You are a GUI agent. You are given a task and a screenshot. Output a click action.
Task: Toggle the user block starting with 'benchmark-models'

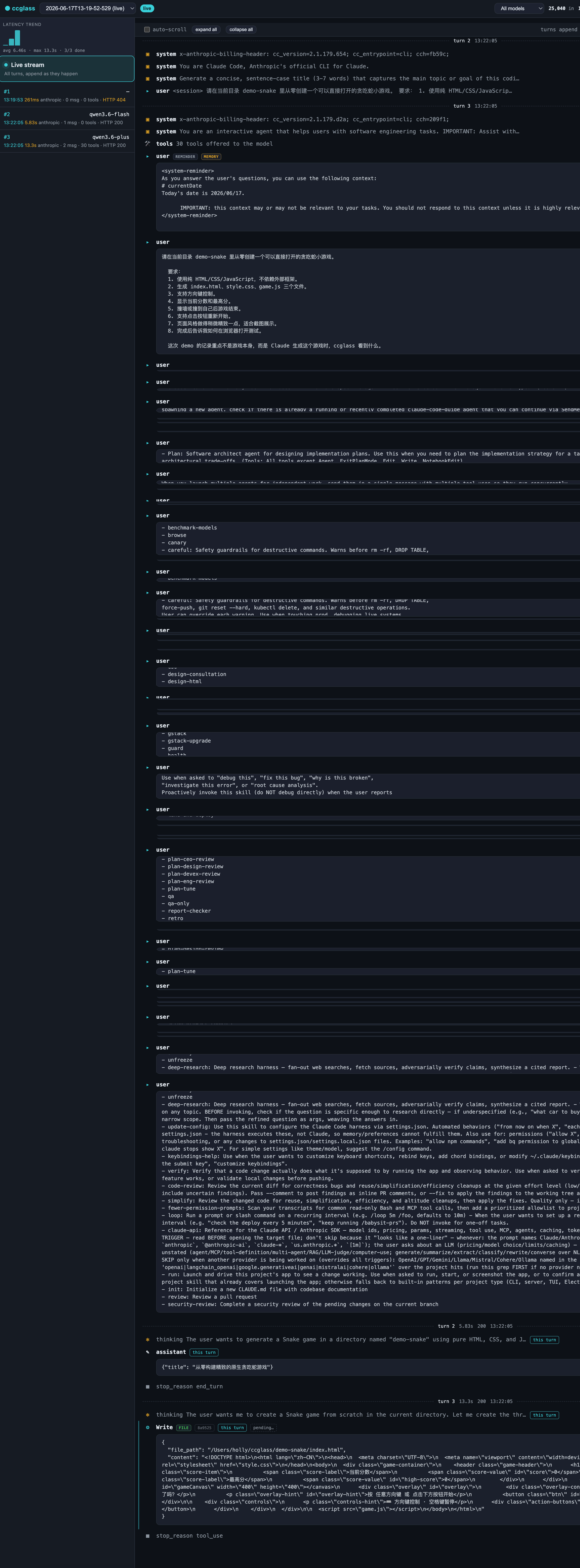pos(147,516)
